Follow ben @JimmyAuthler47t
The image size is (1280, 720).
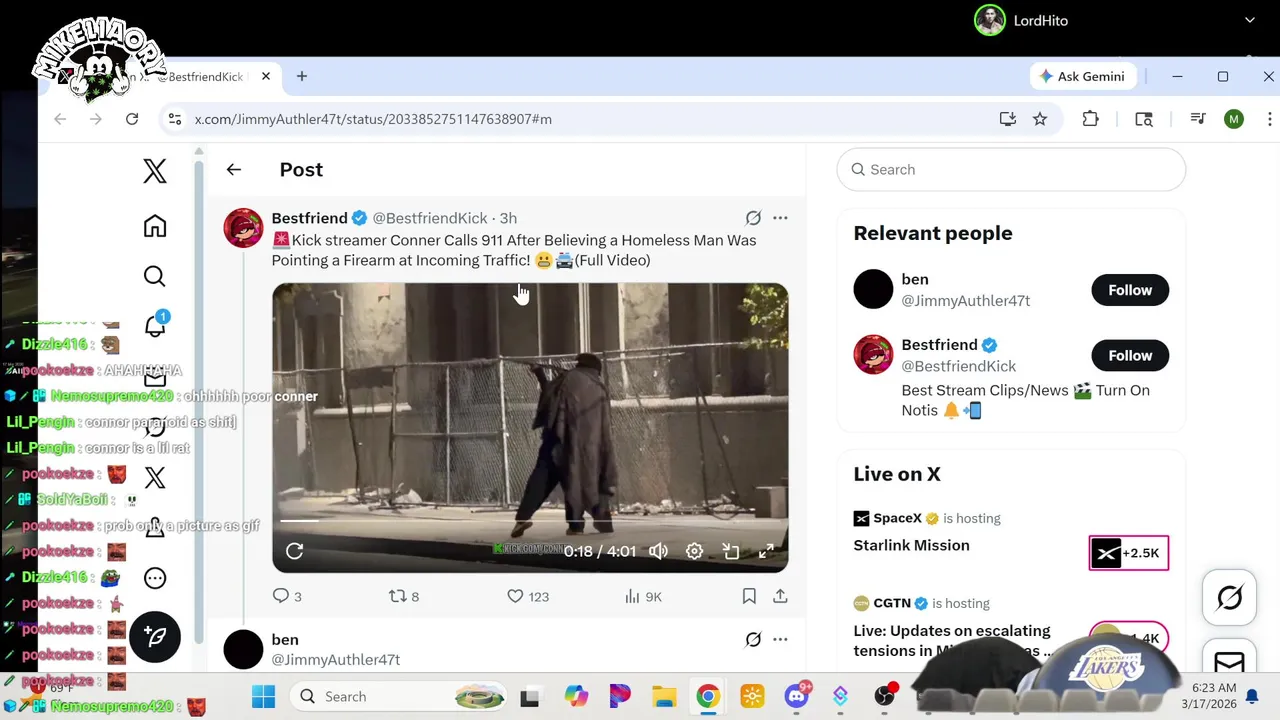pos(1130,290)
